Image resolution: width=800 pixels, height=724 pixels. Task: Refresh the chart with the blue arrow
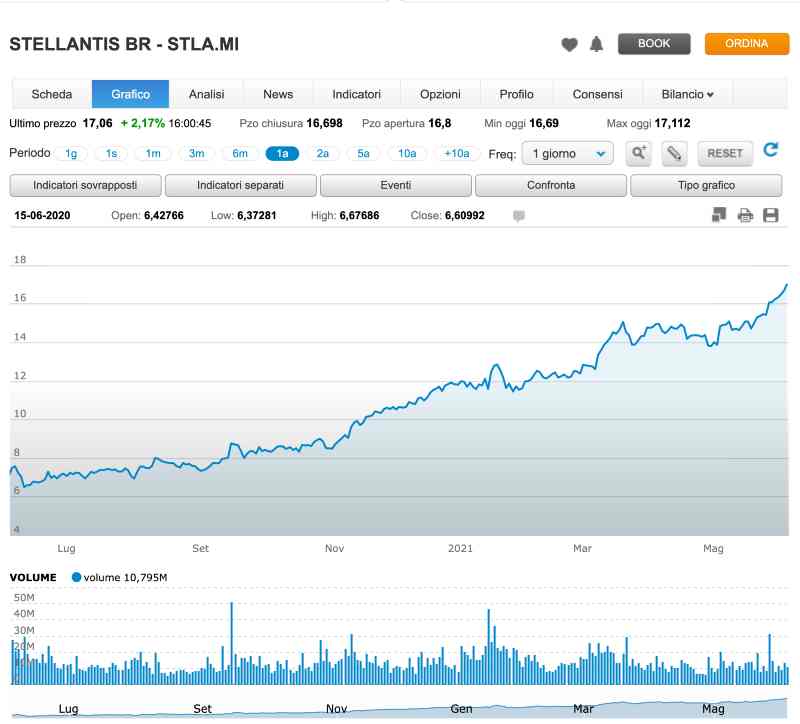[770, 151]
